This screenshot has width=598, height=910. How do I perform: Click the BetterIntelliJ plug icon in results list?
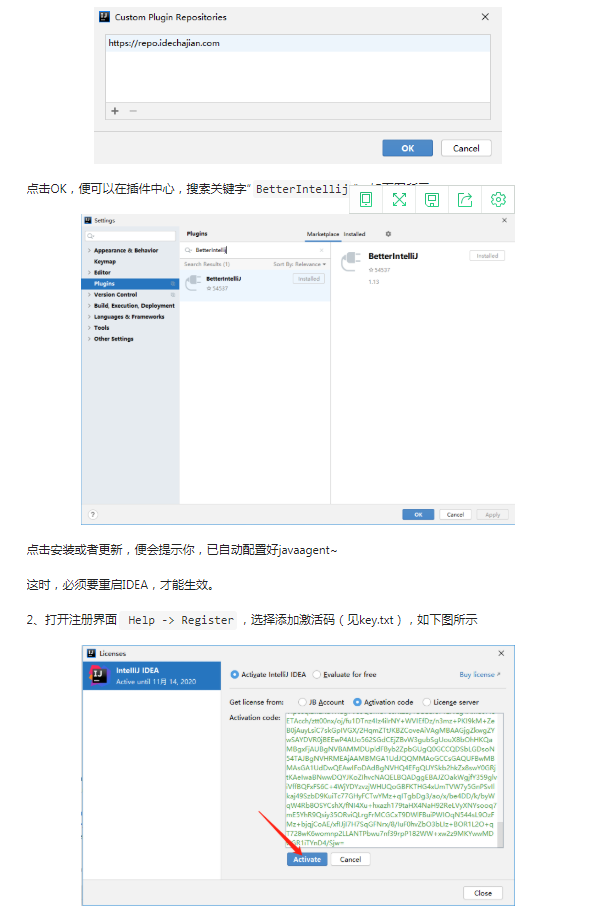coord(193,283)
